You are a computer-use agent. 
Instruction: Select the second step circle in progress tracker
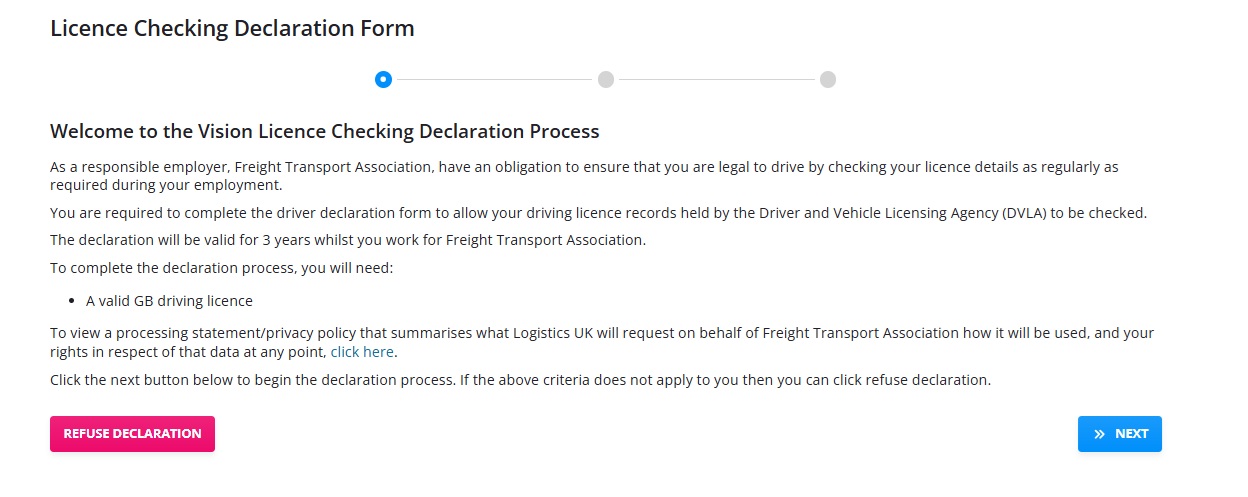tap(606, 79)
